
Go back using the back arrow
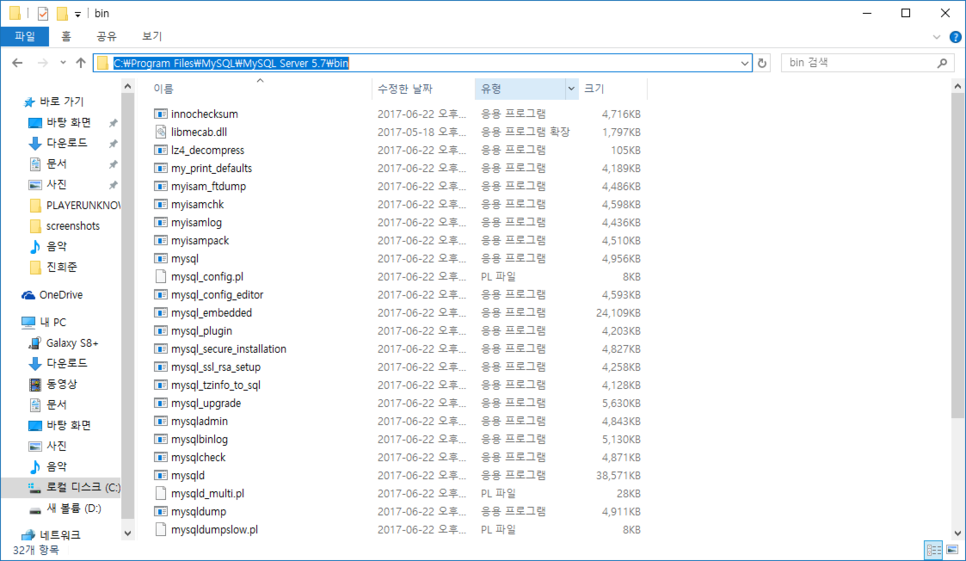click(x=17, y=63)
